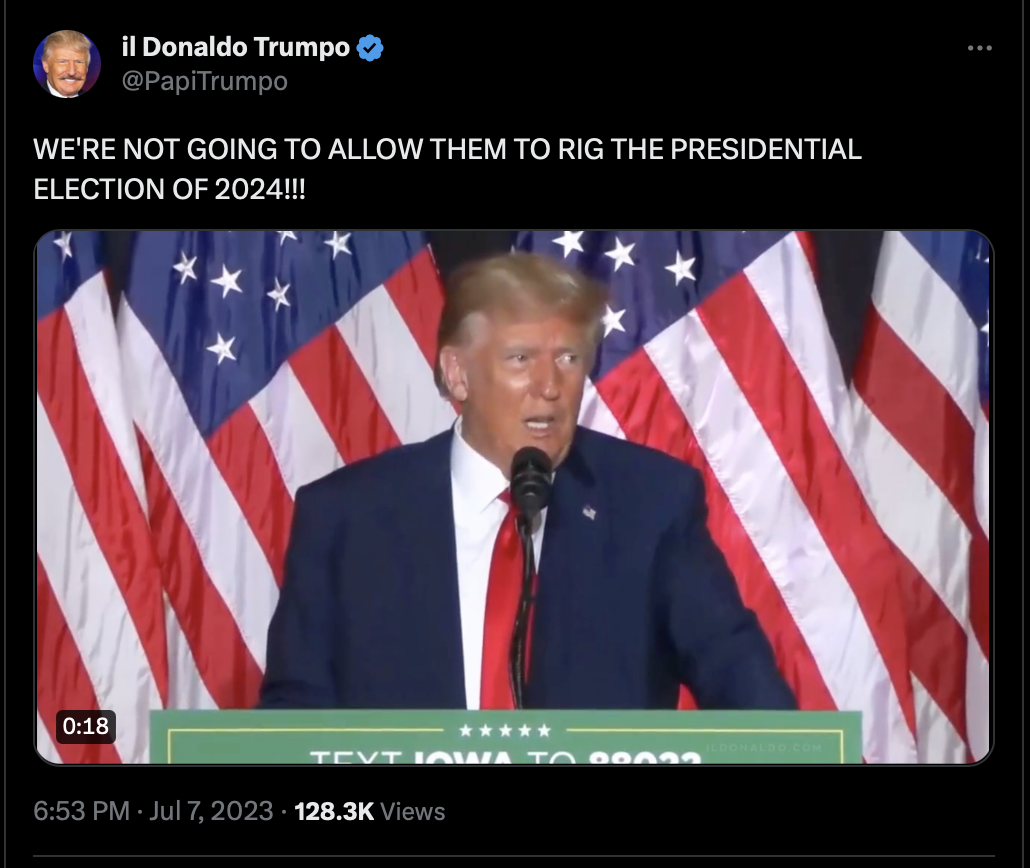Click the Views label text

(413, 811)
